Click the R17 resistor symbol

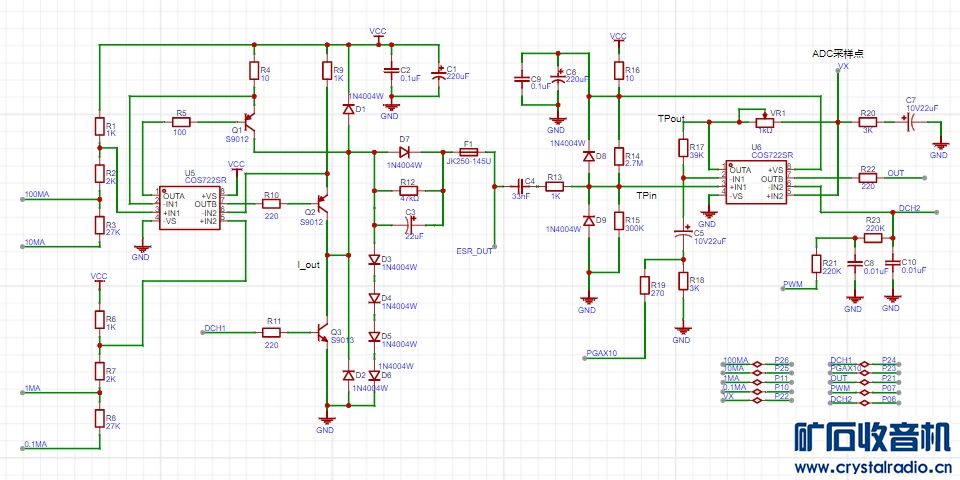pos(684,148)
